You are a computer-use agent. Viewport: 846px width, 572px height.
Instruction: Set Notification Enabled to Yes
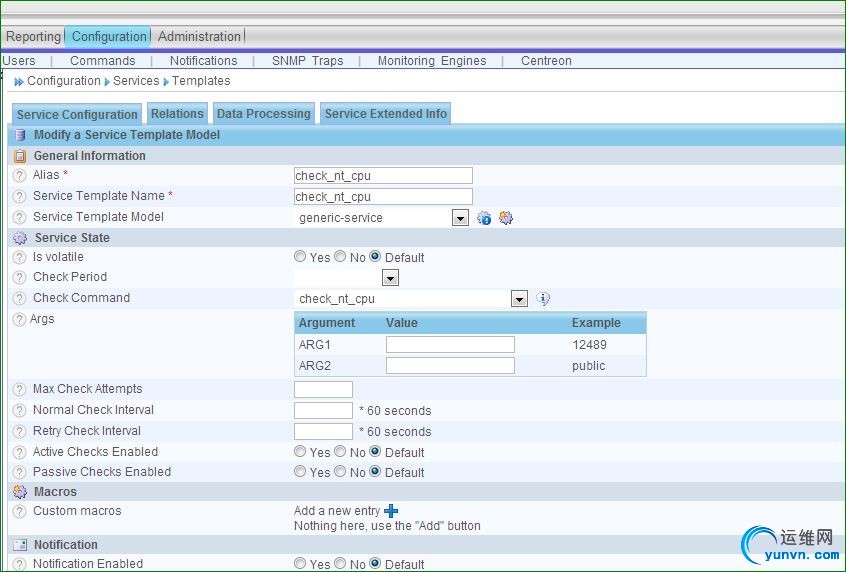300,563
